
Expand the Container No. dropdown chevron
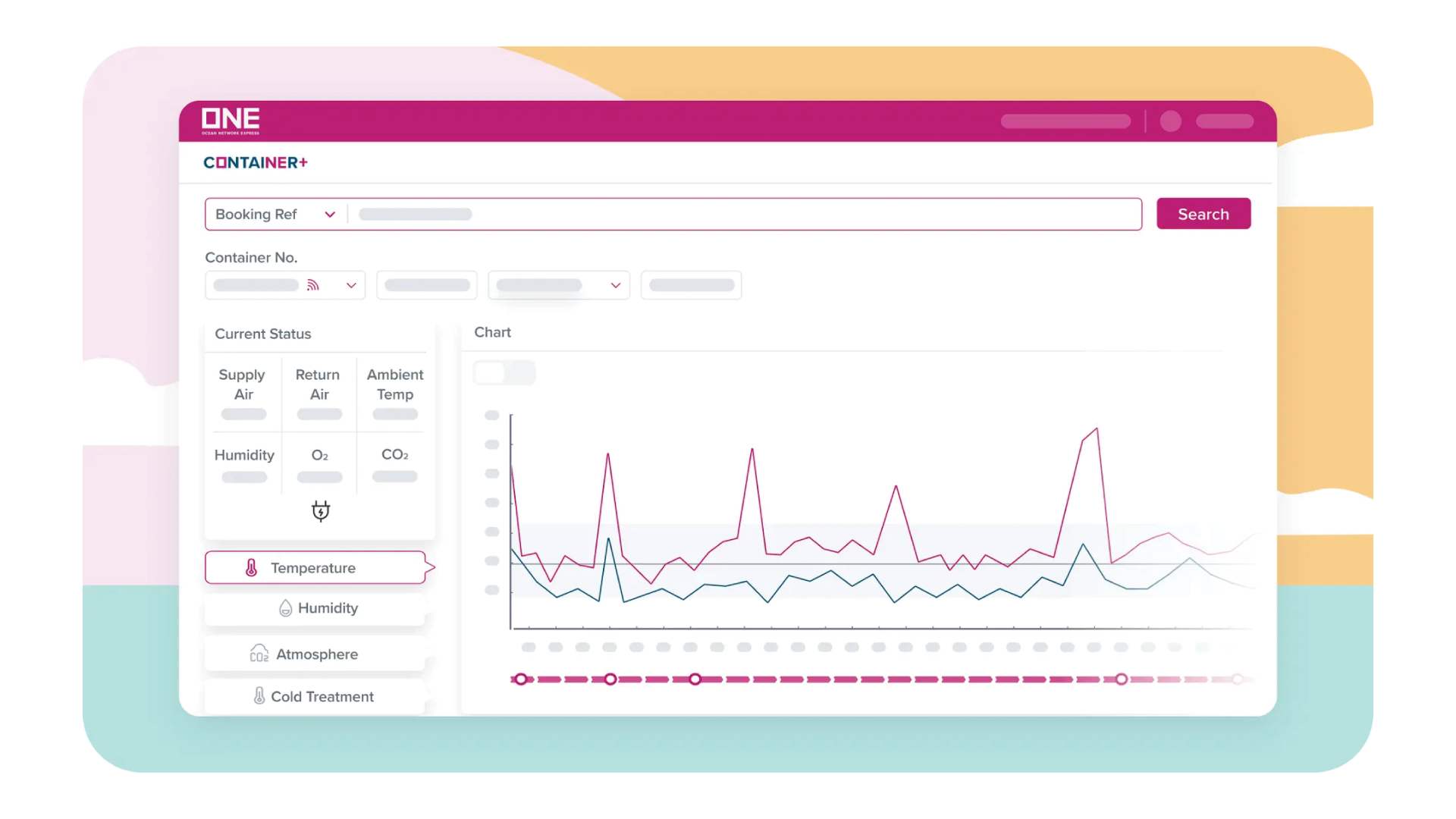[351, 285]
